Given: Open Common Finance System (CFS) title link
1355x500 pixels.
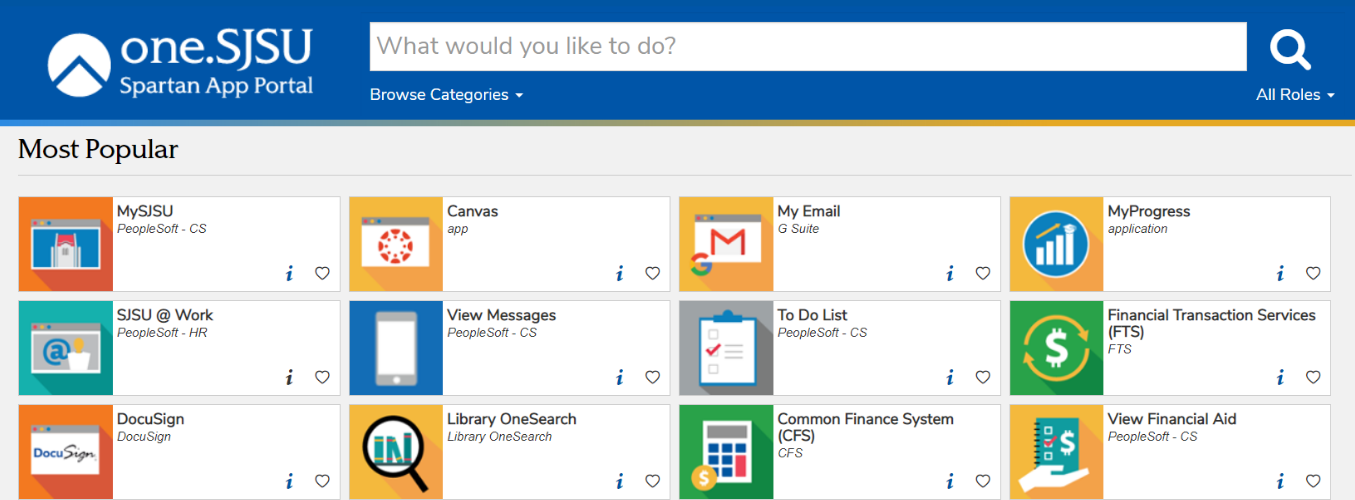Looking at the screenshot, I should click(865, 427).
